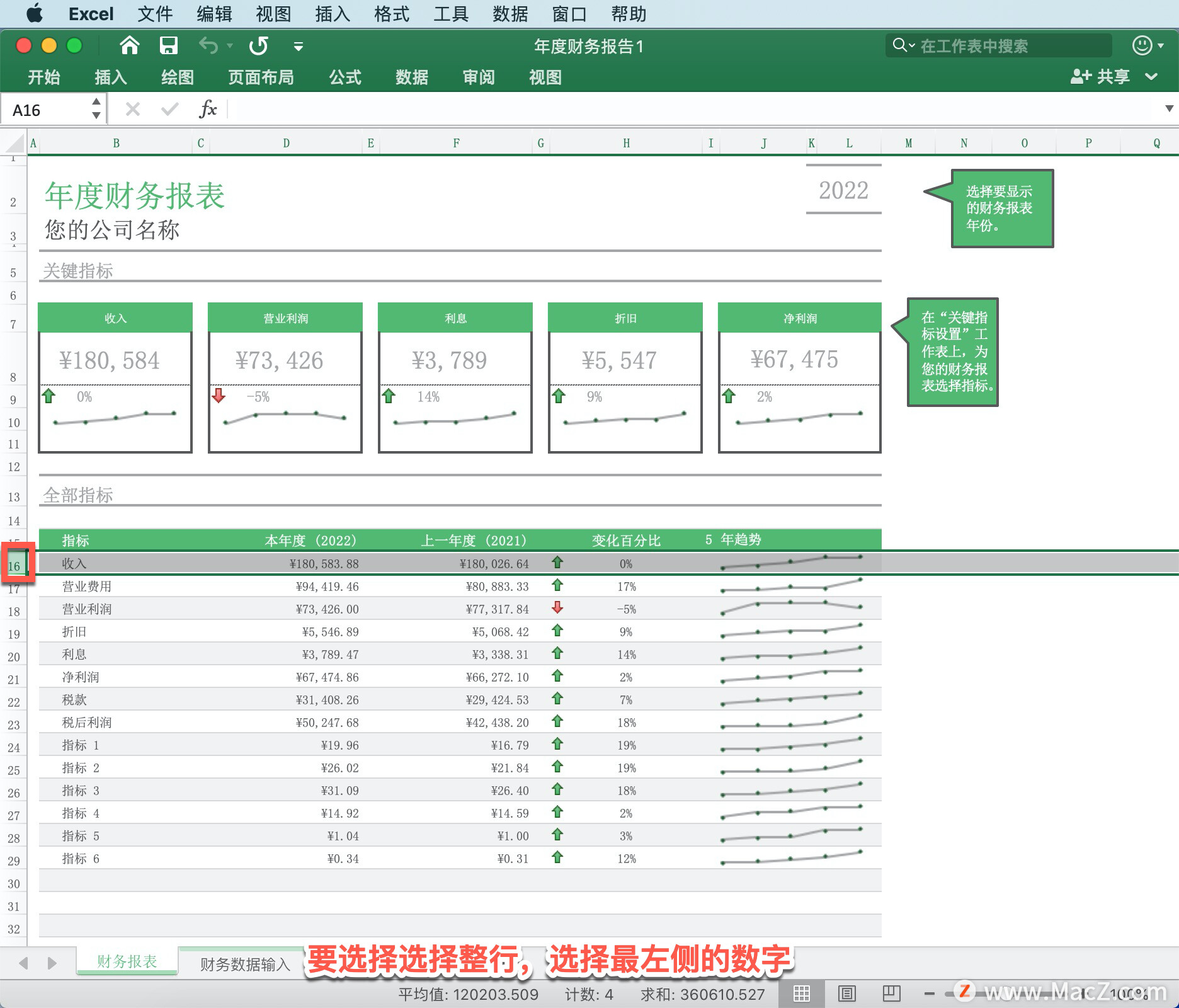Switch to Page Layout view icon
Screen dimensions: 1179x1008
(846, 994)
